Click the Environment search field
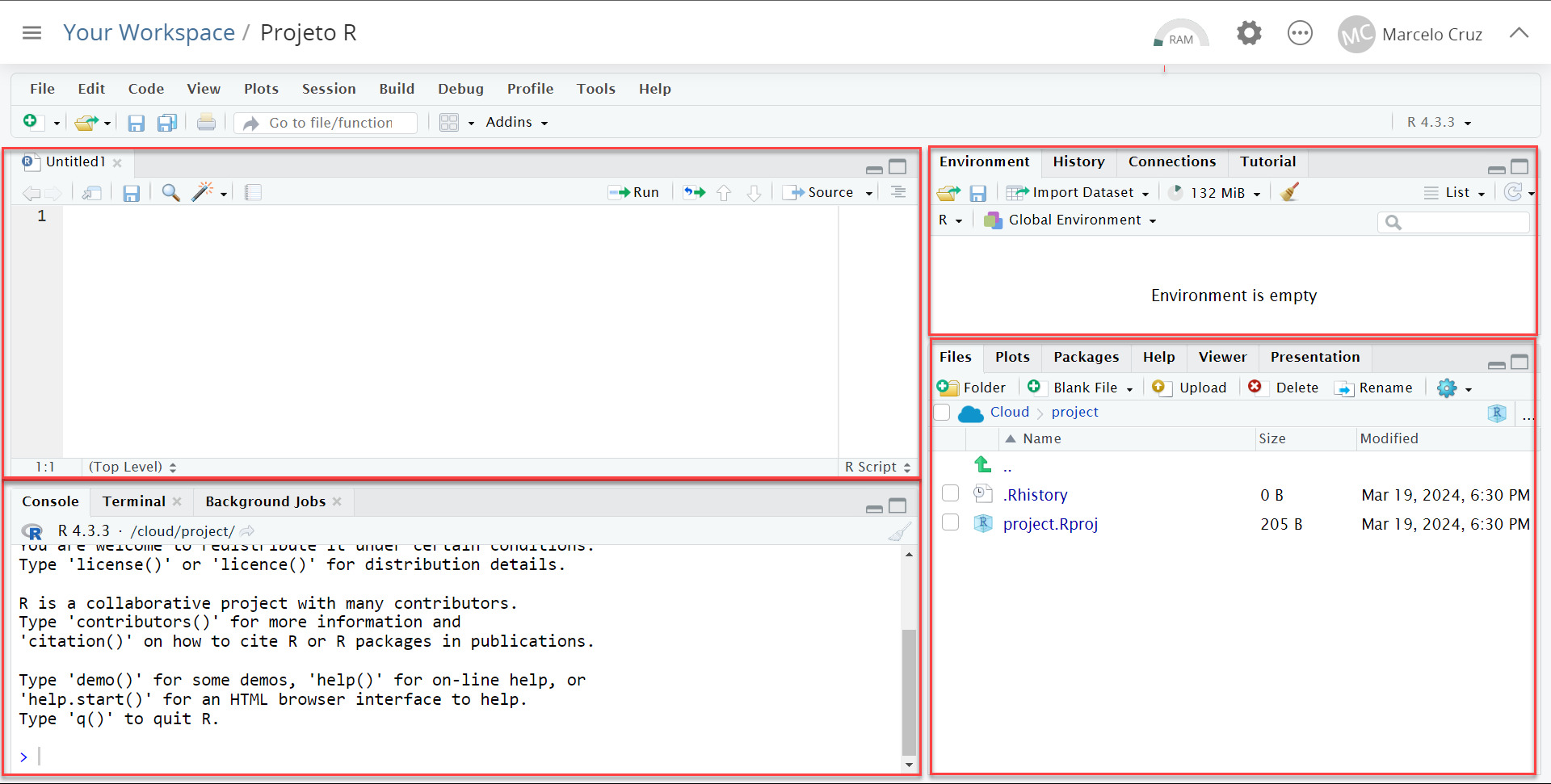 pos(1453,222)
